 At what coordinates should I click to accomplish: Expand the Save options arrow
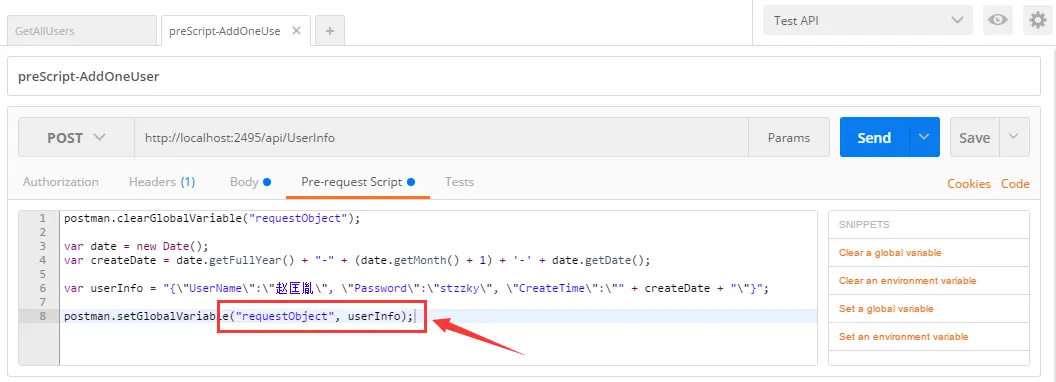1014,137
